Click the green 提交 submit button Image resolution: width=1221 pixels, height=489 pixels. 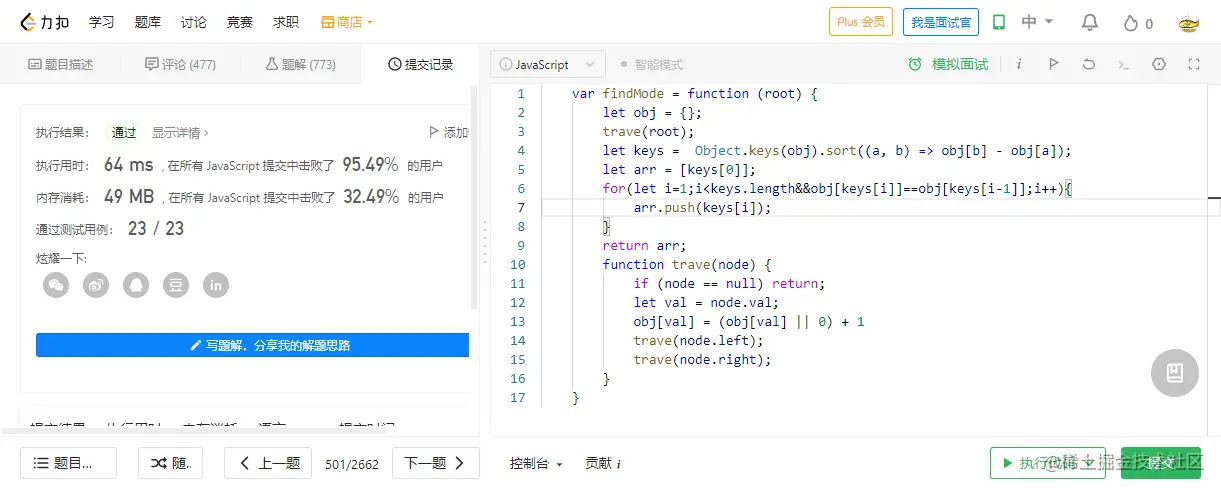click(1160, 463)
